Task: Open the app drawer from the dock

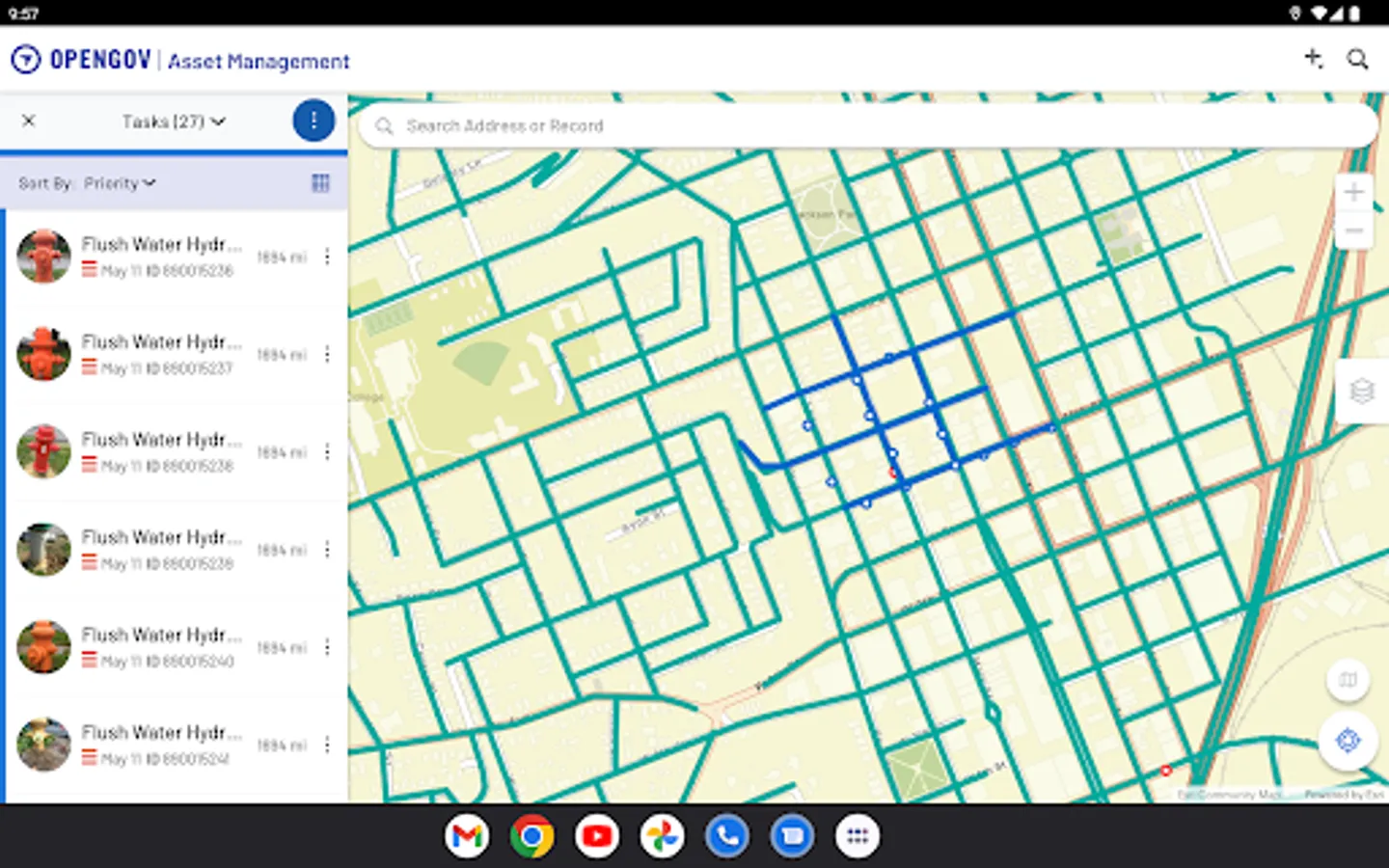Action: 858,836
